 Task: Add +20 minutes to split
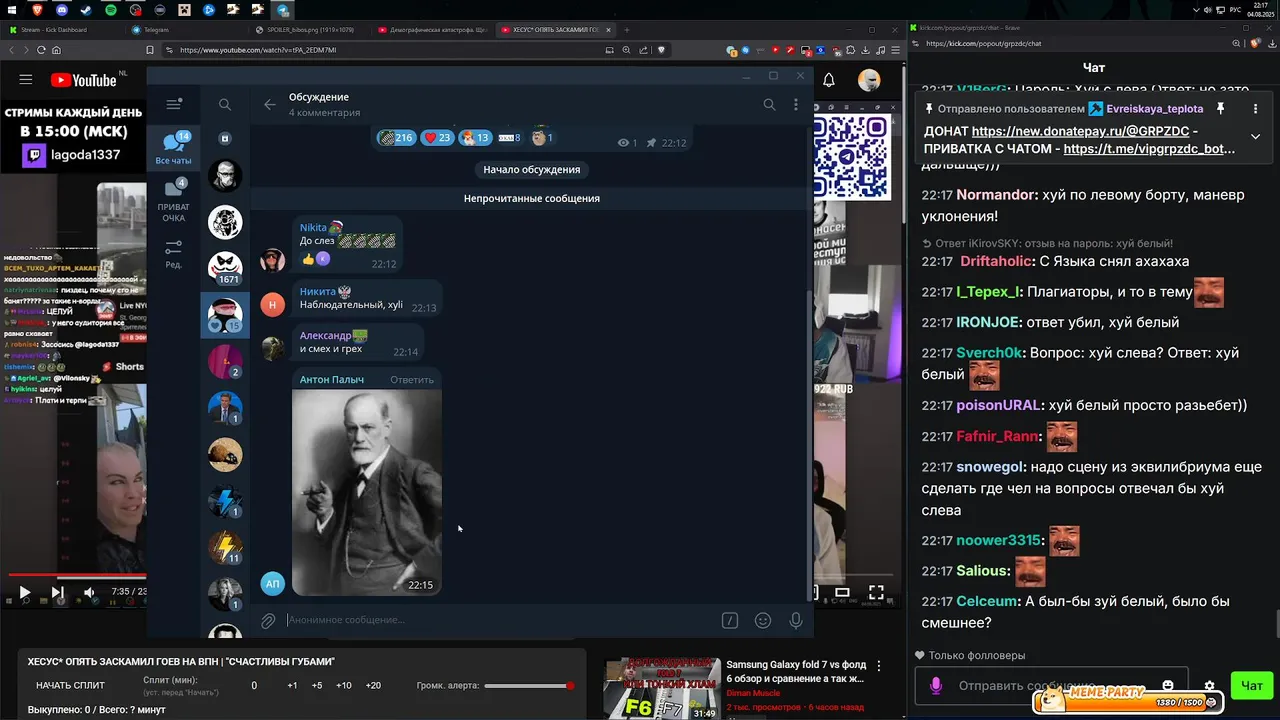point(373,685)
